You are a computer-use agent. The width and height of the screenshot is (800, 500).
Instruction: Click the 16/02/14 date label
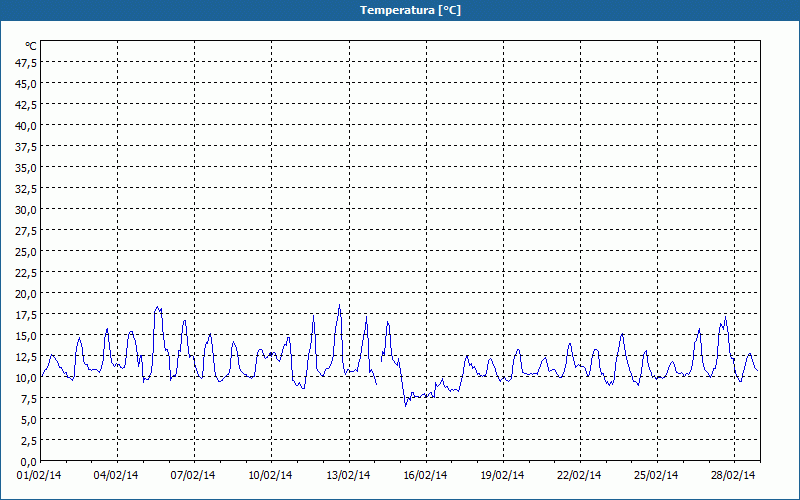click(426, 476)
